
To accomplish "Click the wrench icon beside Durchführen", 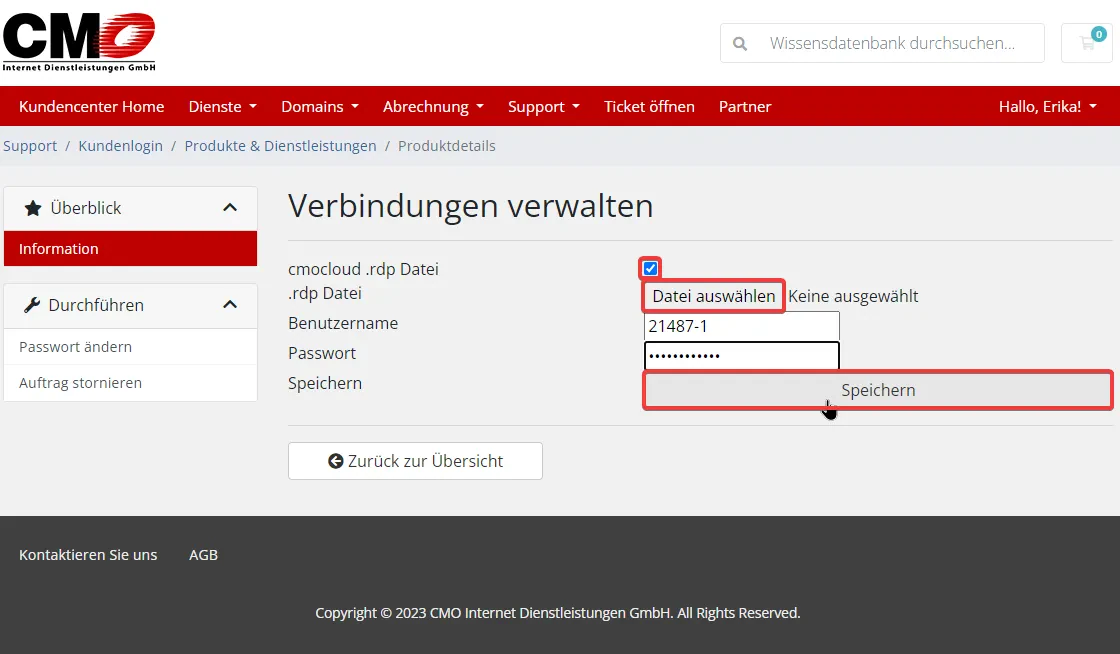I will coord(31,305).
